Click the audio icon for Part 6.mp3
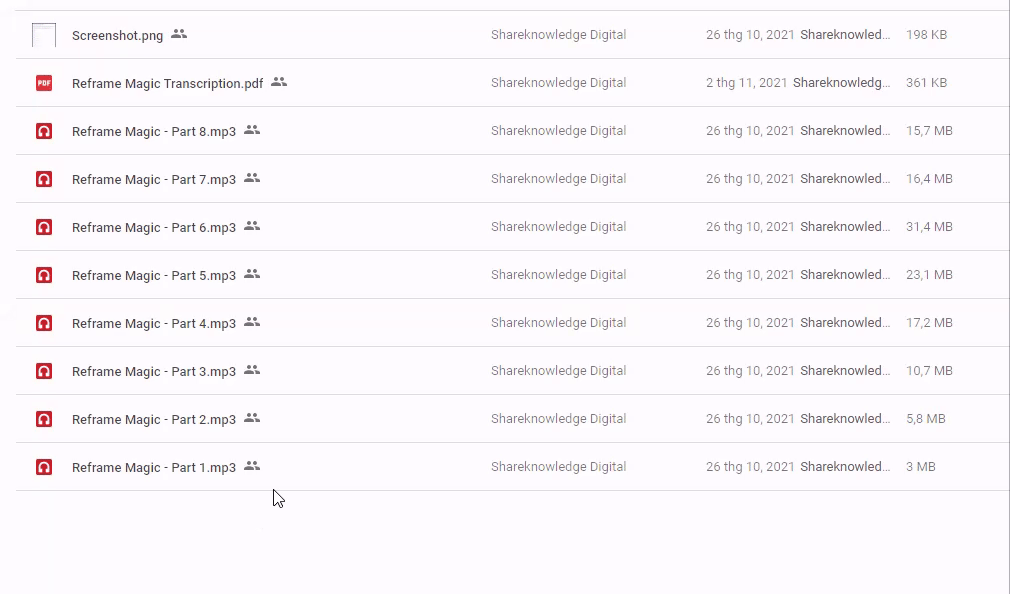The height and width of the screenshot is (594, 1010). coord(44,227)
